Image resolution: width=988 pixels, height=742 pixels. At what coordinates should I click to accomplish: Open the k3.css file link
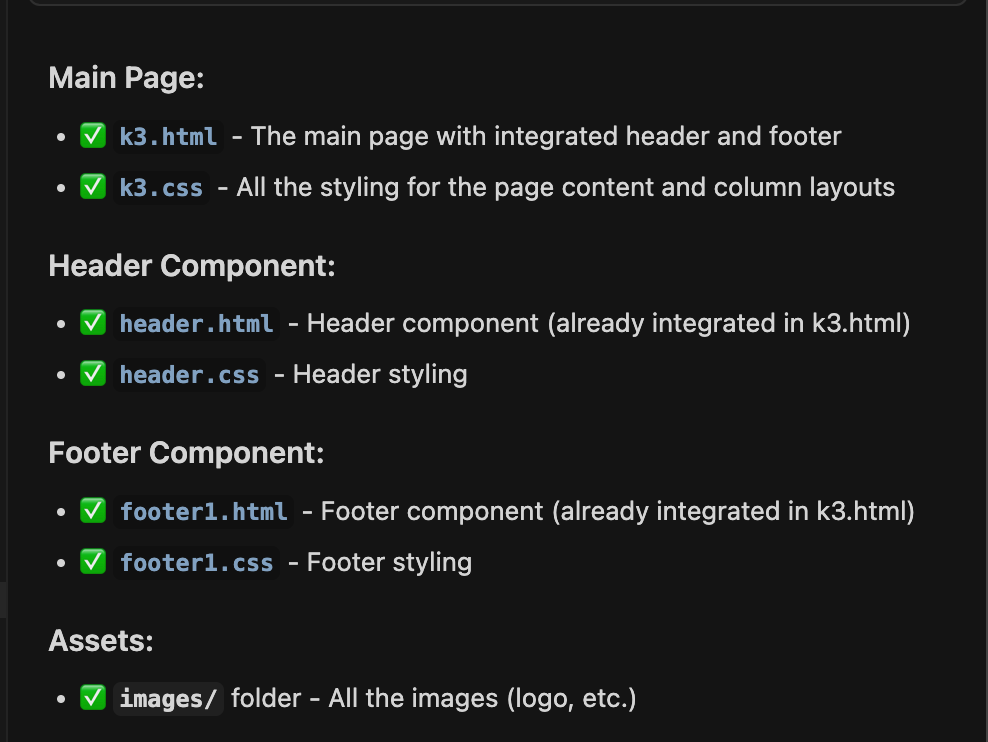(x=161, y=187)
